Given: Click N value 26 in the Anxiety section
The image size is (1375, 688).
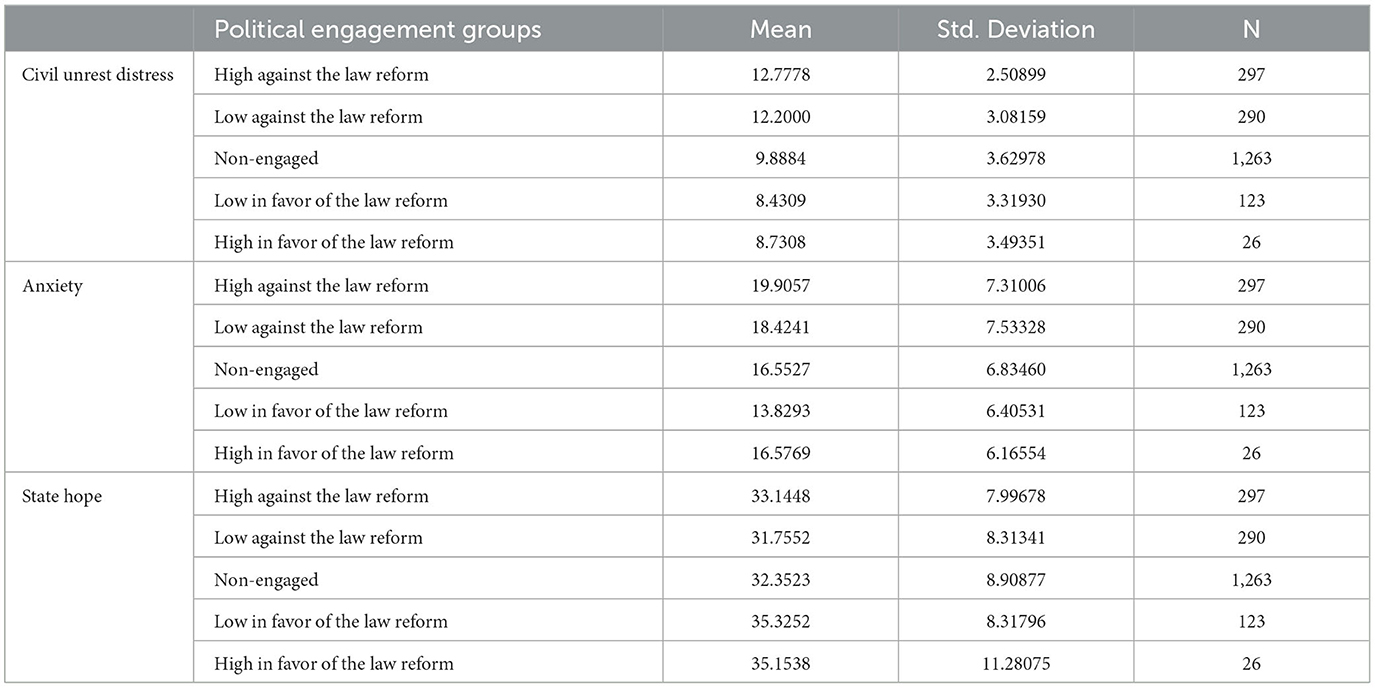Looking at the screenshot, I should click(1252, 453).
